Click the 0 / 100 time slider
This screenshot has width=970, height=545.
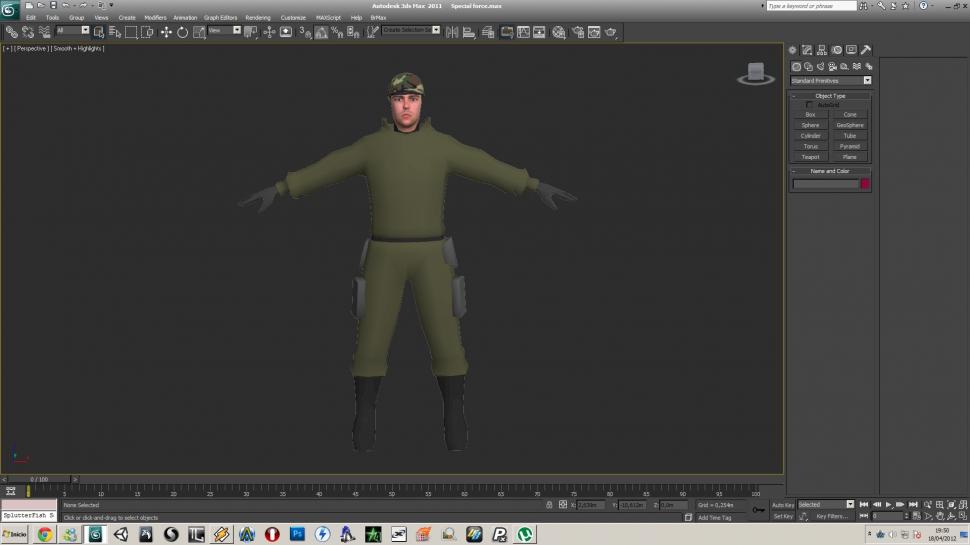tap(40, 479)
